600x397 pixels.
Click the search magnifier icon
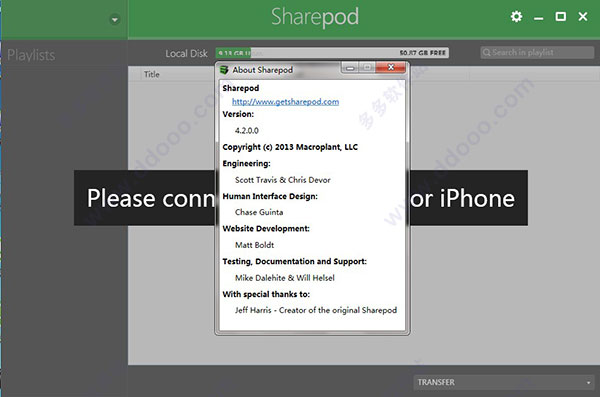pos(486,52)
